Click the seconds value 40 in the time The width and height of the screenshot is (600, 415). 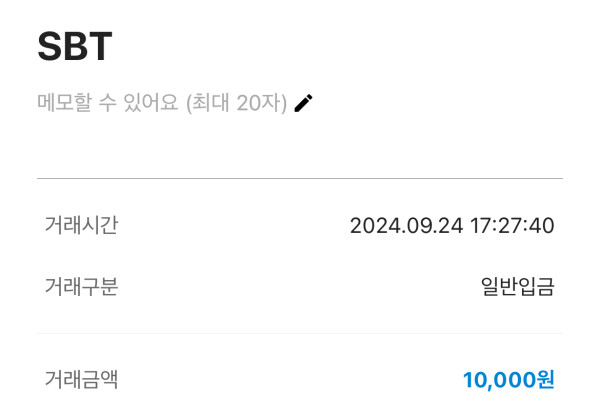tap(541, 226)
